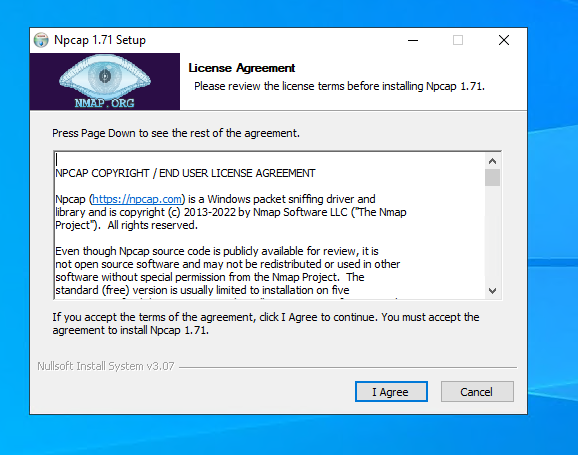Click the scroll up arrow of license text
Viewport: 578px width, 455px height.
(492, 161)
